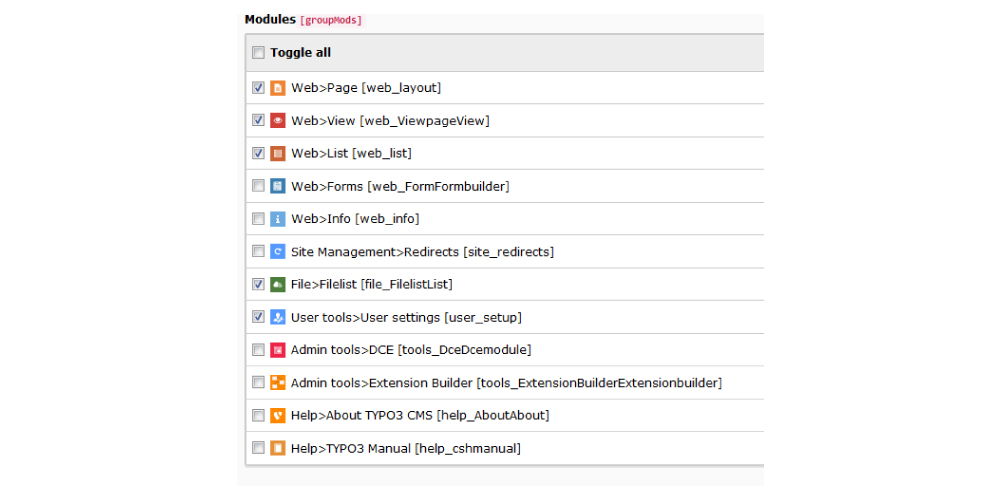Click 'Help>About TYPO3 CMS [help_AboutAbout]' label
The width and height of the screenshot is (1001, 500).
(420, 416)
